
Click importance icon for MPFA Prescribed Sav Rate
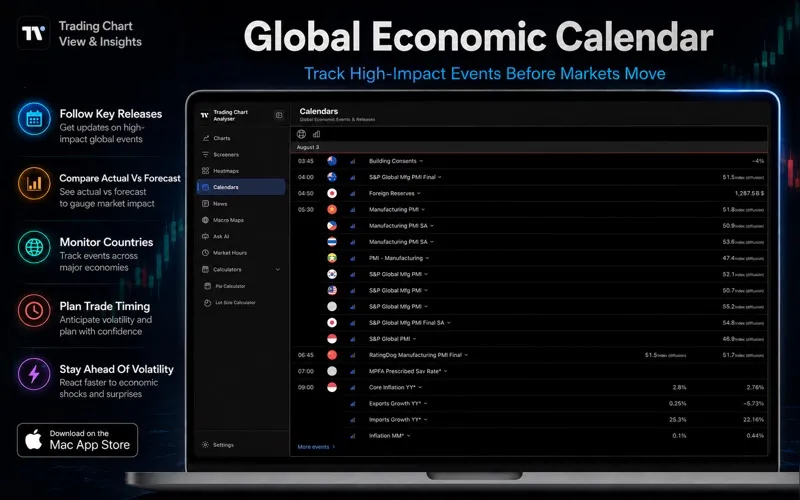(x=353, y=371)
